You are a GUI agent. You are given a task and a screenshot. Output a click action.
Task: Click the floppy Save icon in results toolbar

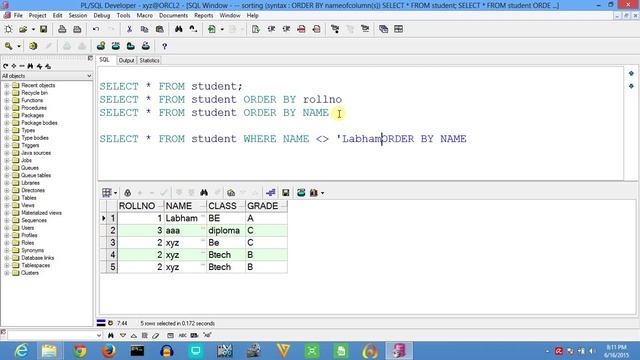286,193
